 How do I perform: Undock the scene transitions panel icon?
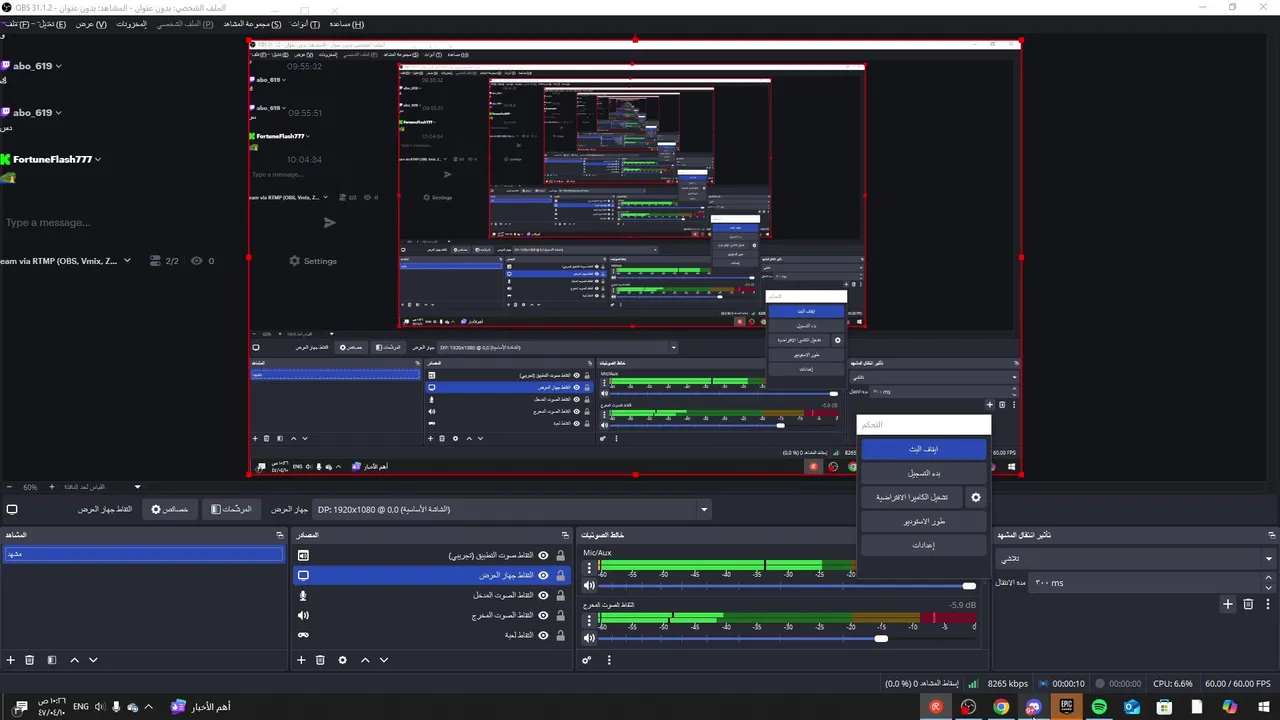tap(1270, 535)
